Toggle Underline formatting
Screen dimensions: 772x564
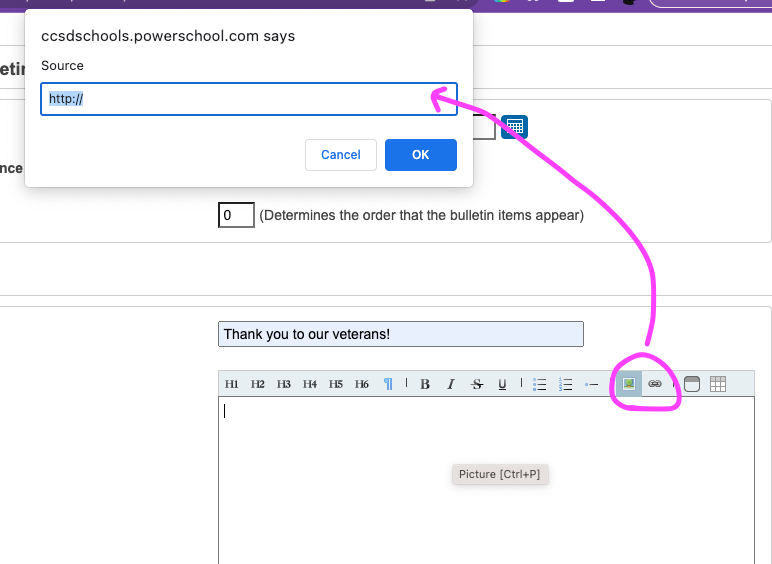tap(502, 384)
